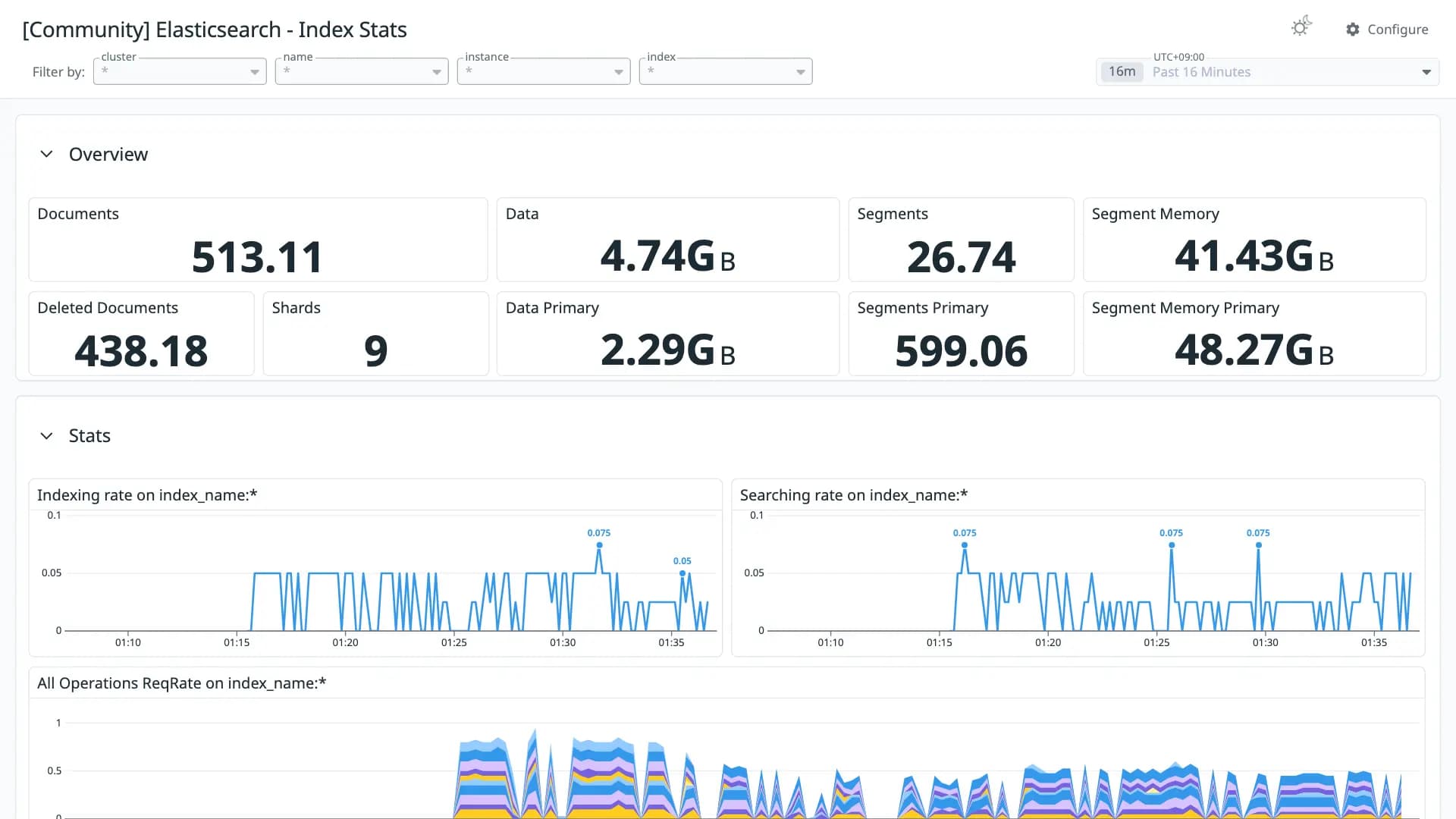This screenshot has height=819, width=1456.
Task: Collapse the Stats section
Action: click(46, 436)
